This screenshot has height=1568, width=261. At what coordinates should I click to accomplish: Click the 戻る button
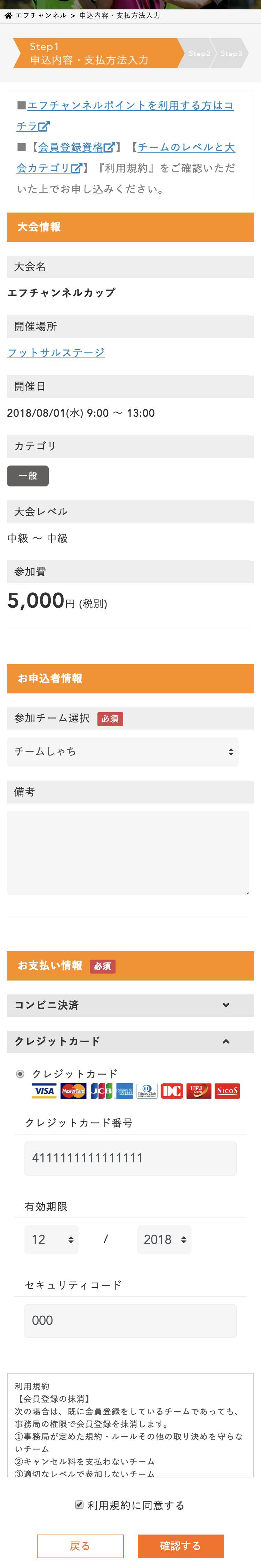click(80, 1545)
